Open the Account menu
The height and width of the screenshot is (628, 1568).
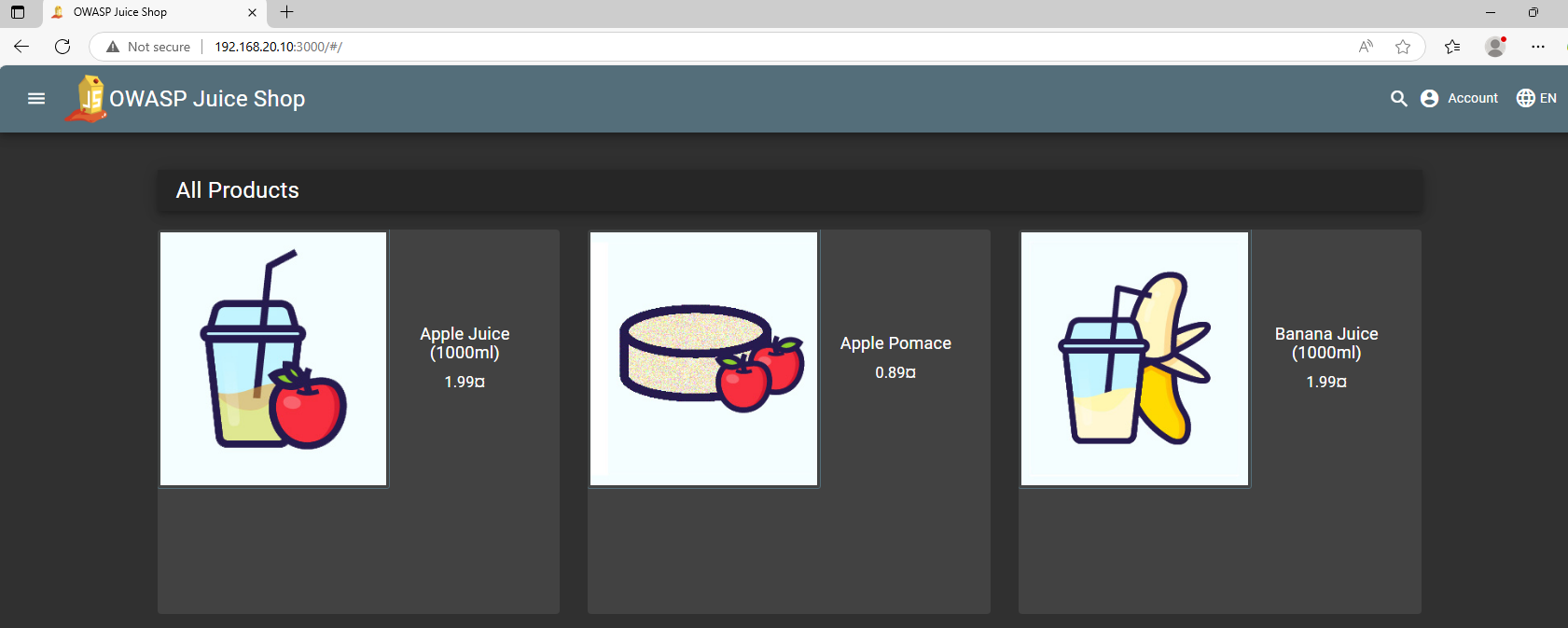(1459, 98)
